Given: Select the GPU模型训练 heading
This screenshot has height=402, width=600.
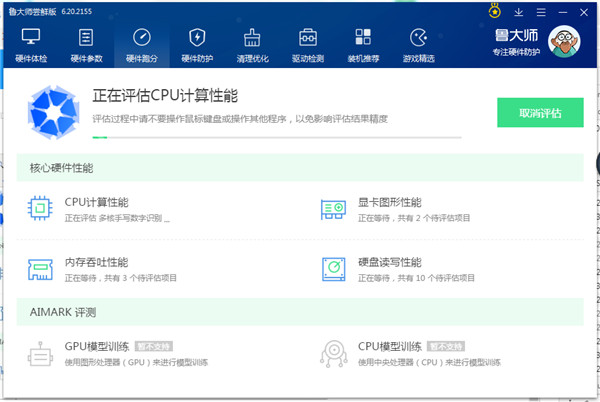Looking at the screenshot, I should (x=97, y=346).
